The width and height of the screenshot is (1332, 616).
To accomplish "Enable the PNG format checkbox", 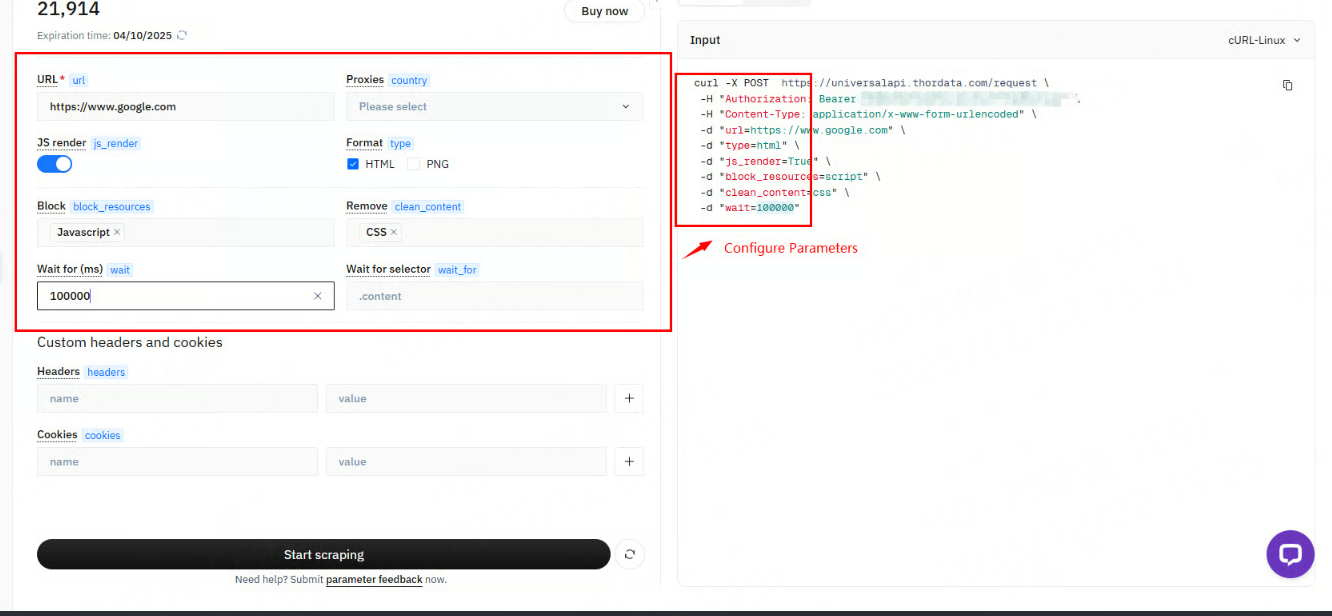I will pyautogui.click(x=413, y=164).
